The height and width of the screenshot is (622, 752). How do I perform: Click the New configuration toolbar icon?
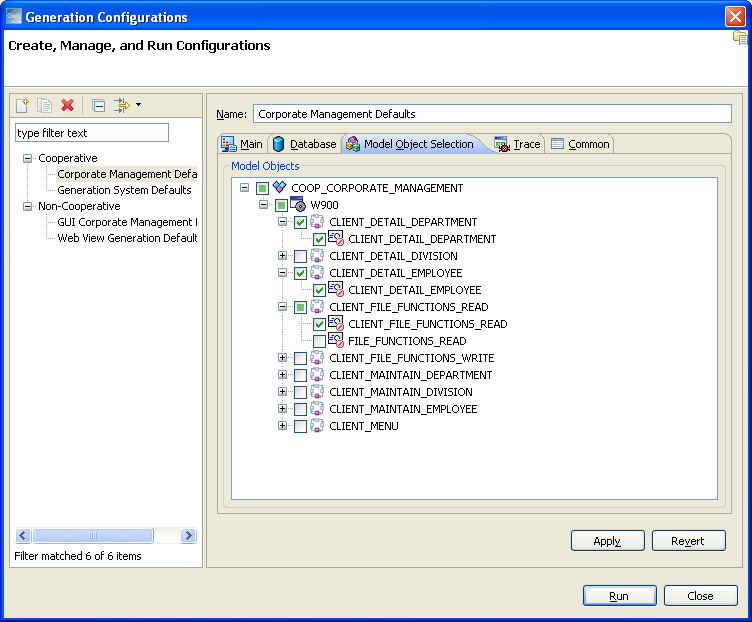coord(22,105)
